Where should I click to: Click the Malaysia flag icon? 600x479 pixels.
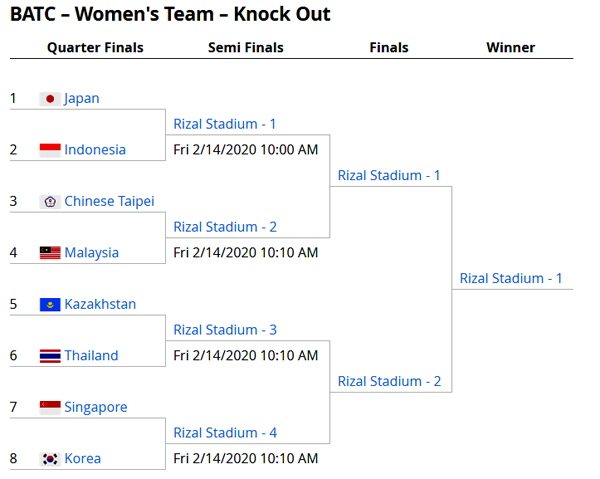click(50, 253)
